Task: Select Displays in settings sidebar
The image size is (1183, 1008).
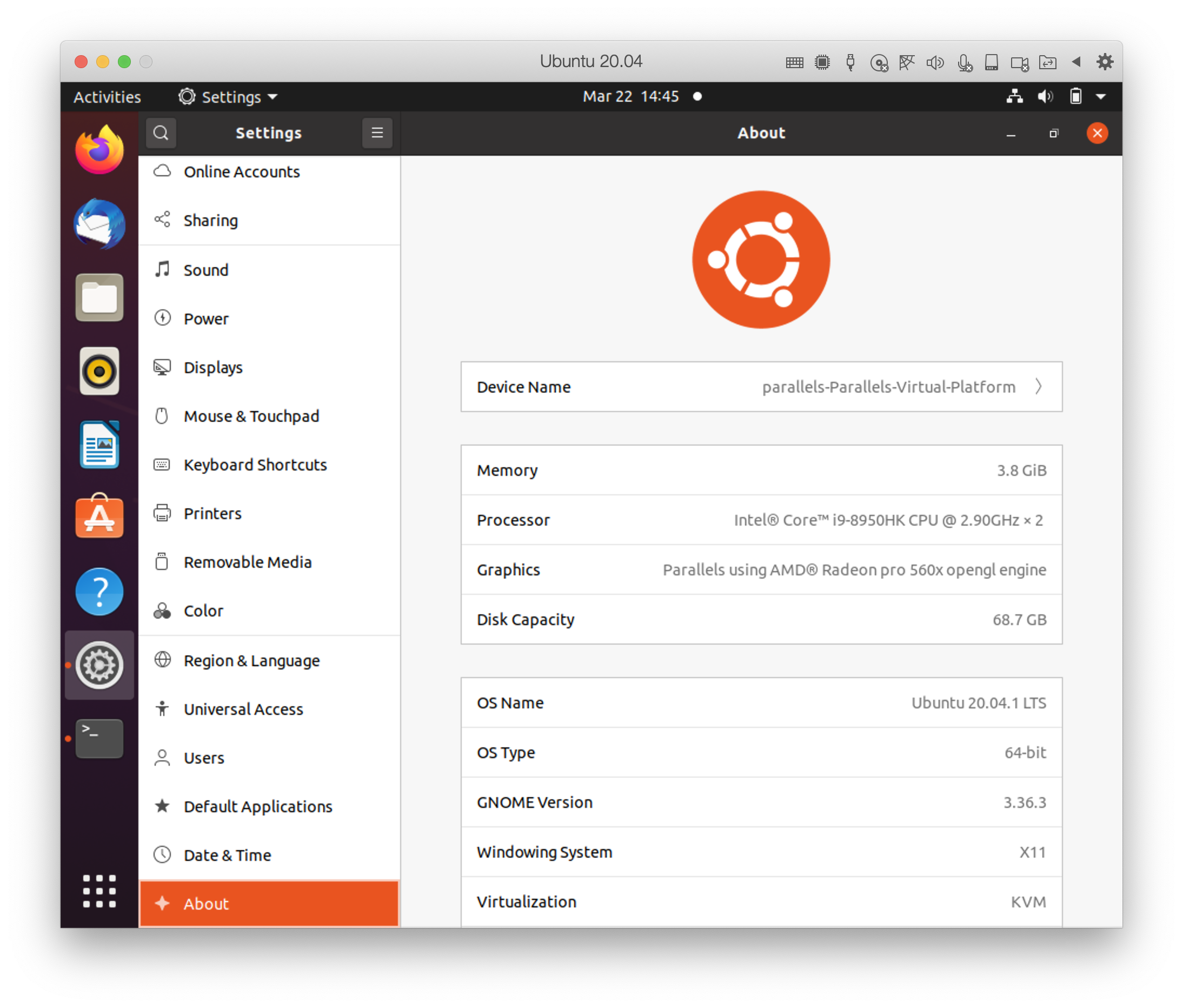Action: [213, 367]
